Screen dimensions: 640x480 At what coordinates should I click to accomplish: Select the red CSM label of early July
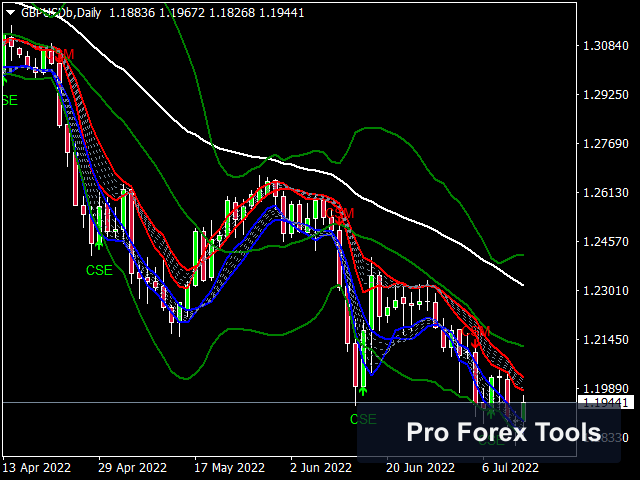(x=476, y=331)
